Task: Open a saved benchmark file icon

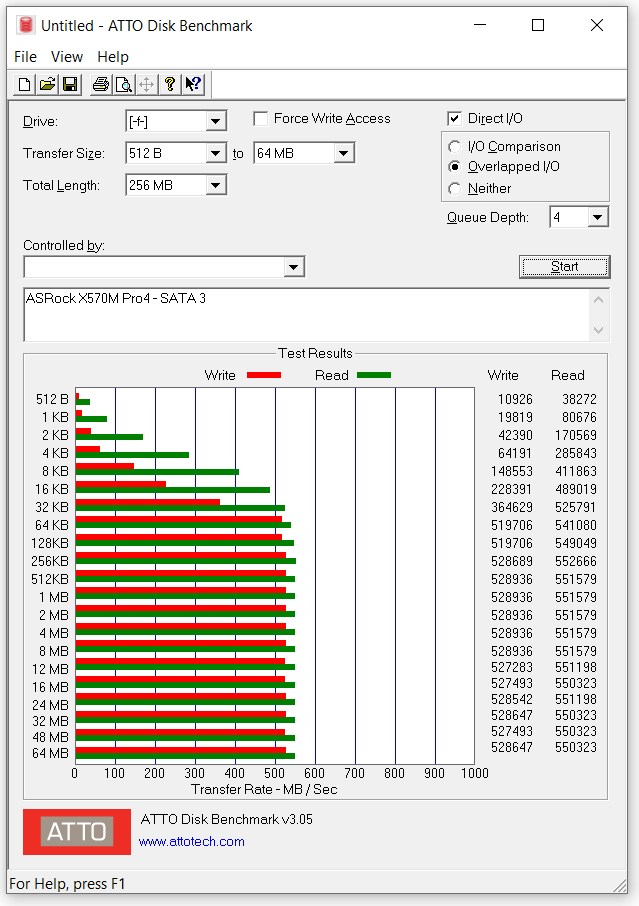Action: tap(47, 85)
